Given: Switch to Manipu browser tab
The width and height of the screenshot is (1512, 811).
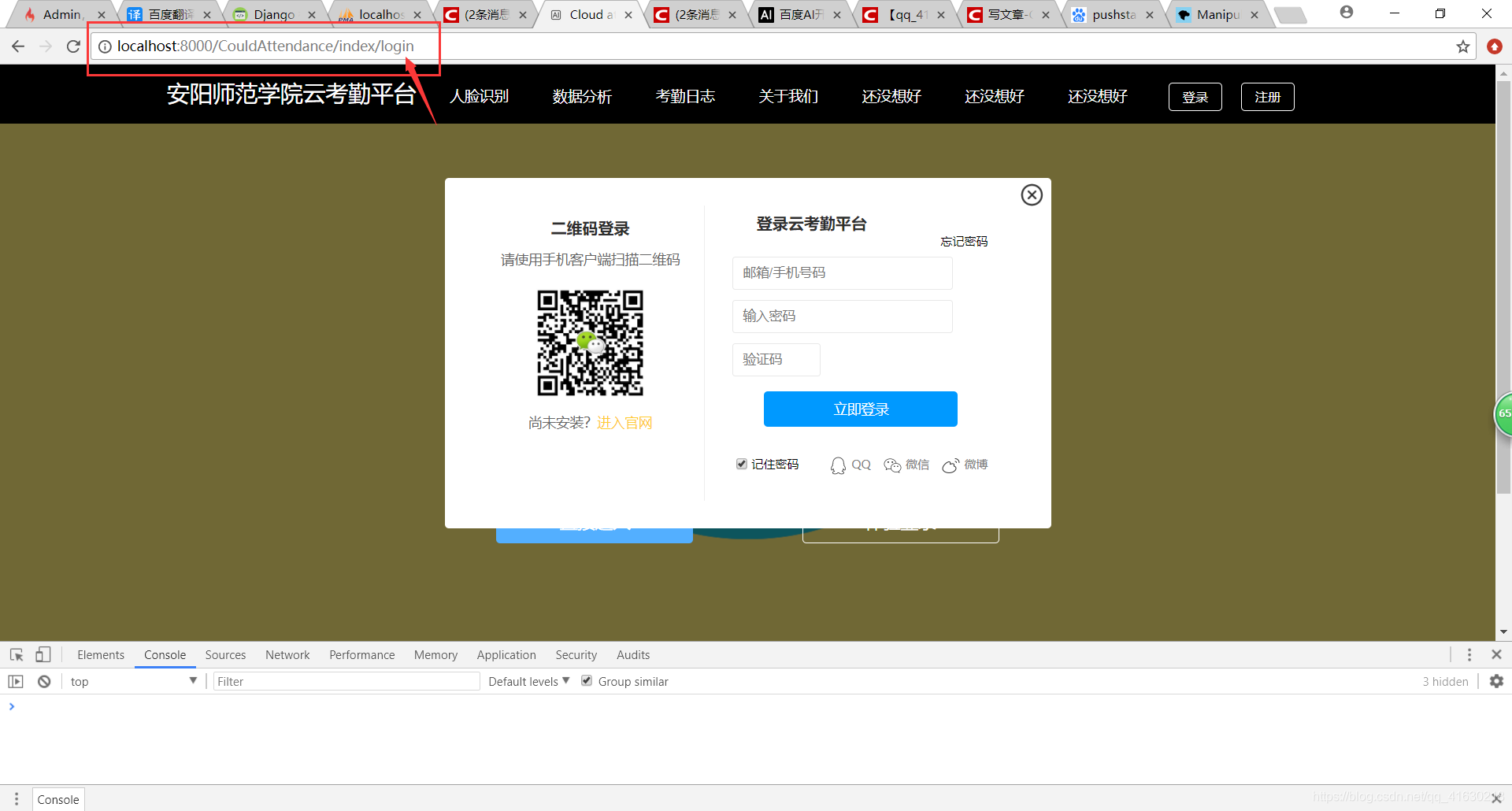Looking at the screenshot, I should click(1217, 14).
